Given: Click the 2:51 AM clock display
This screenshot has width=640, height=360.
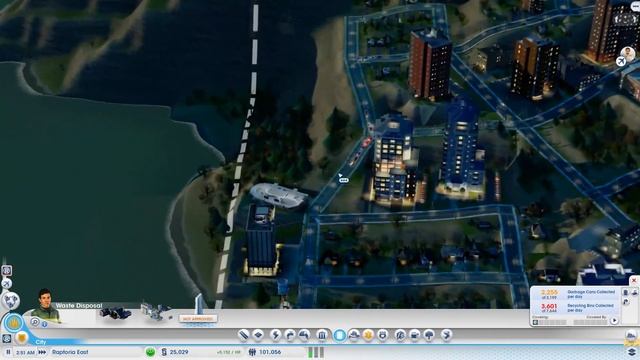Looking at the screenshot, I should [x=25, y=352].
